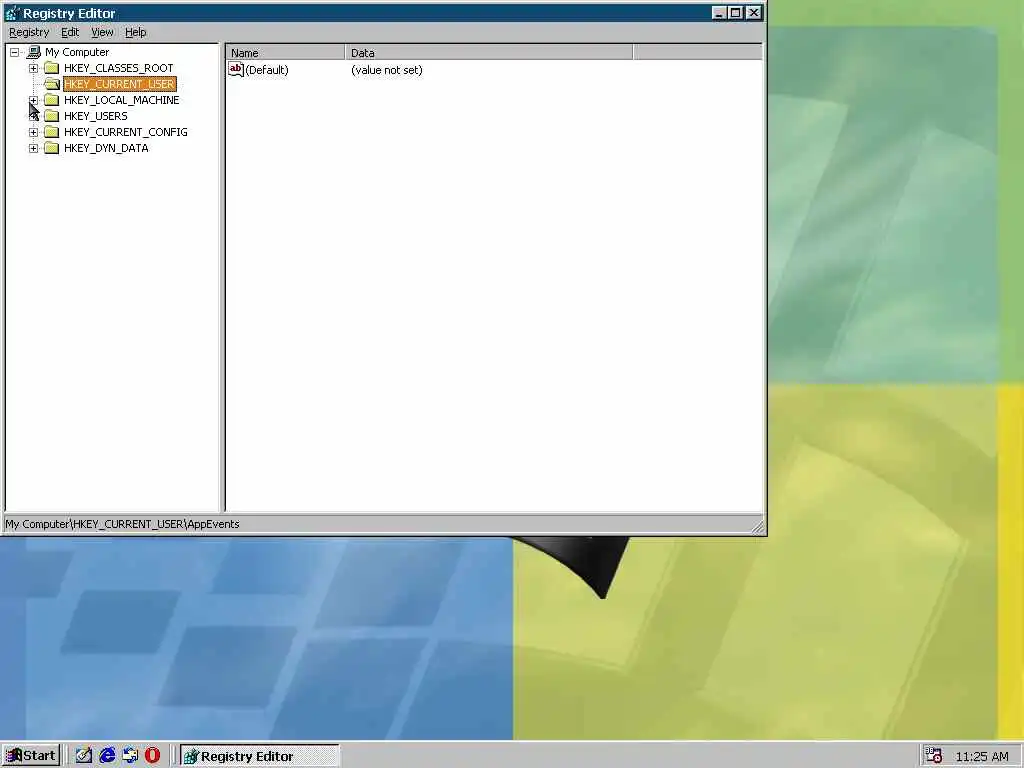1024x768 pixels.
Task: Click quick launch icon between Internet Explorer and Opera
Action: [x=130, y=756]
